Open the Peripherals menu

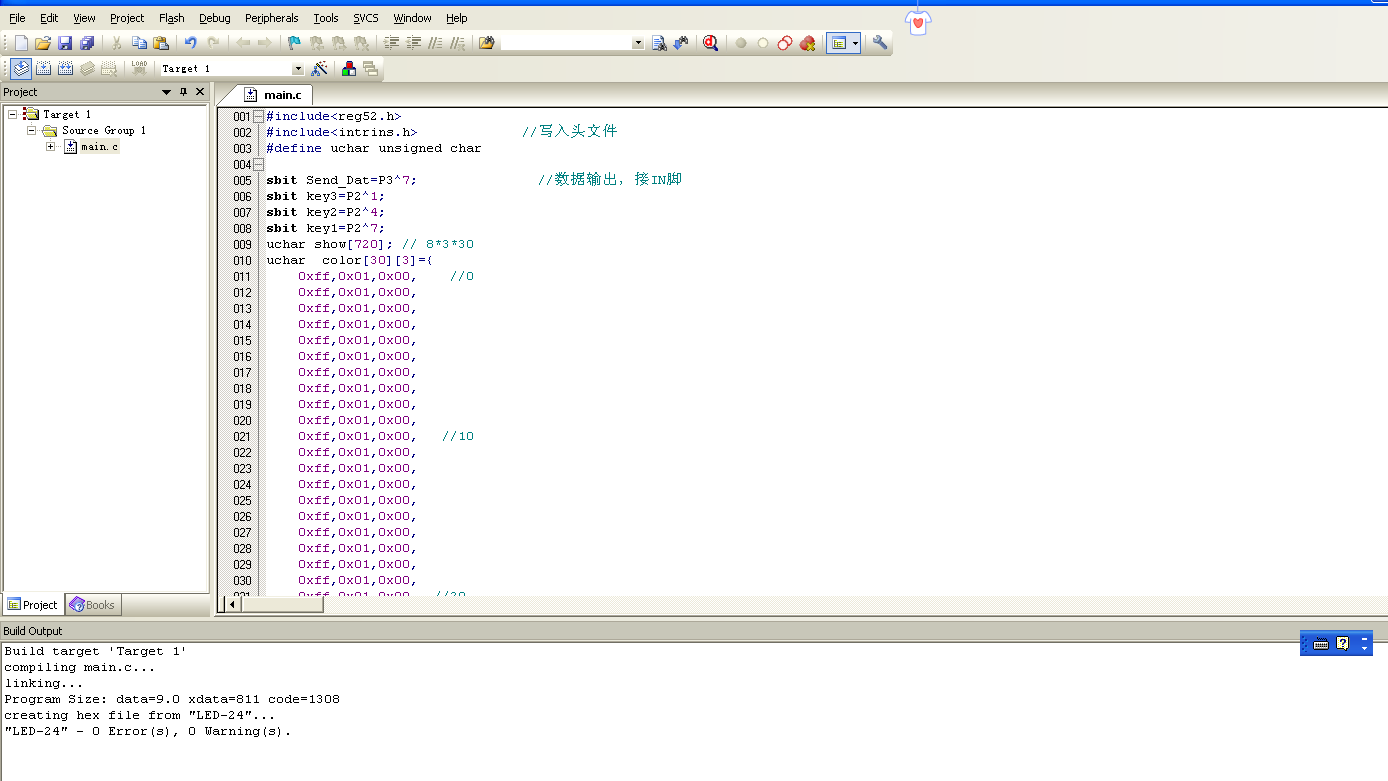coord(272,18)
